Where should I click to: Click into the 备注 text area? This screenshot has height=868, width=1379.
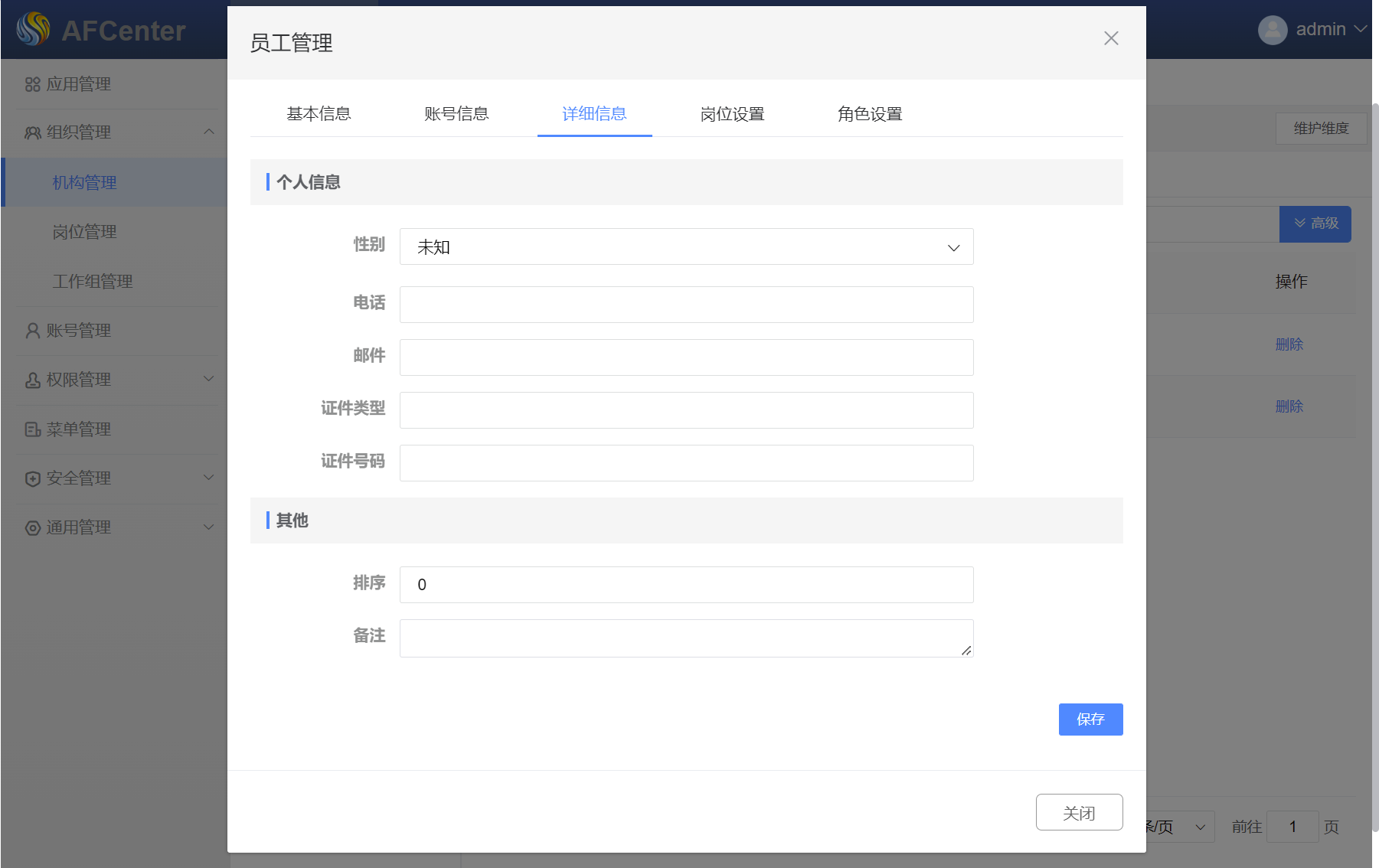[686, 638]
